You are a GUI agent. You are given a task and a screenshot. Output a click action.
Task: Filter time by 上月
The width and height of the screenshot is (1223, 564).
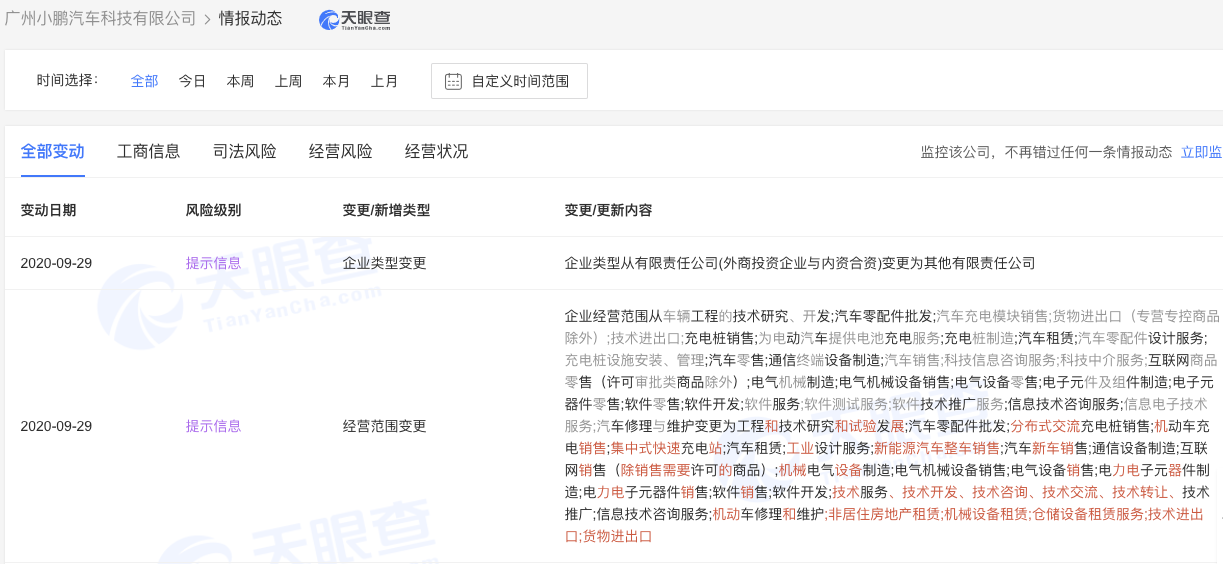(385, 81)
